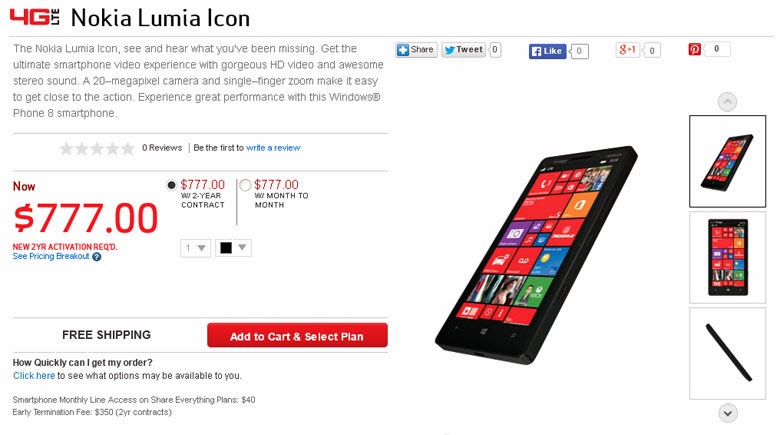780x435 pixels.
Task: Open the quantity dropdown
Action: pos(196,248)
